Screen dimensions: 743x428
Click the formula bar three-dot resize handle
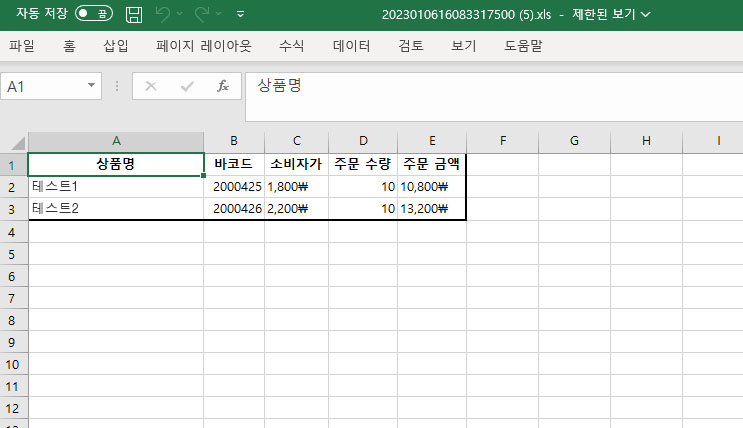(117, 86)
